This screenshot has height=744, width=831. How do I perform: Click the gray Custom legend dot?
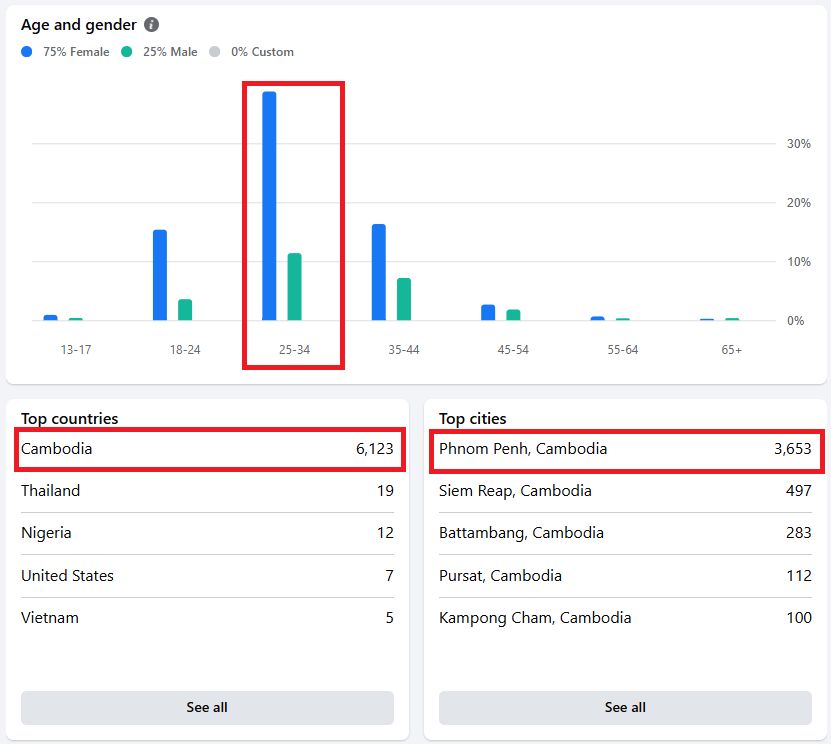click(215, 51)
